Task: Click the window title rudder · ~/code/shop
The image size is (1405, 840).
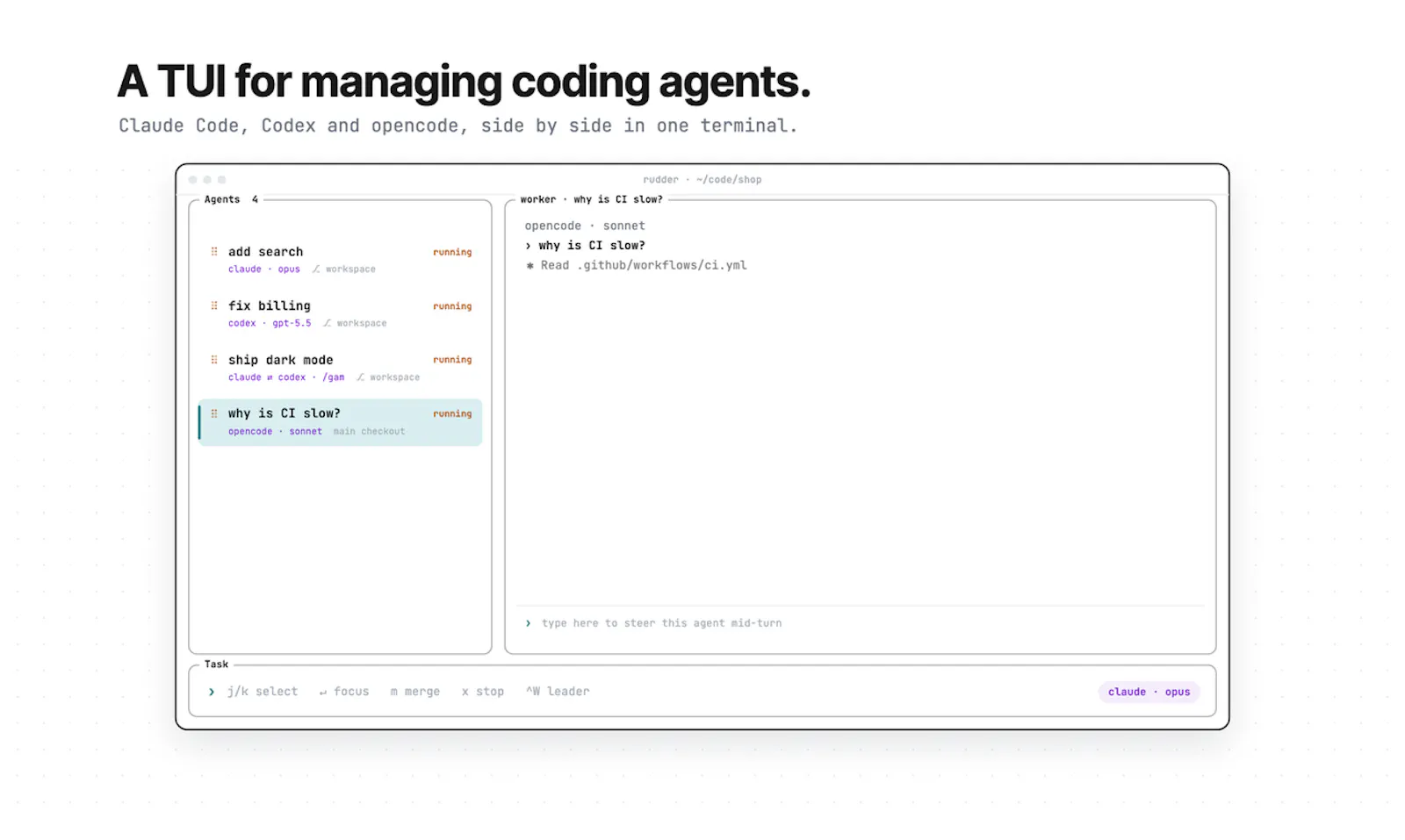Action: [702, 179]
